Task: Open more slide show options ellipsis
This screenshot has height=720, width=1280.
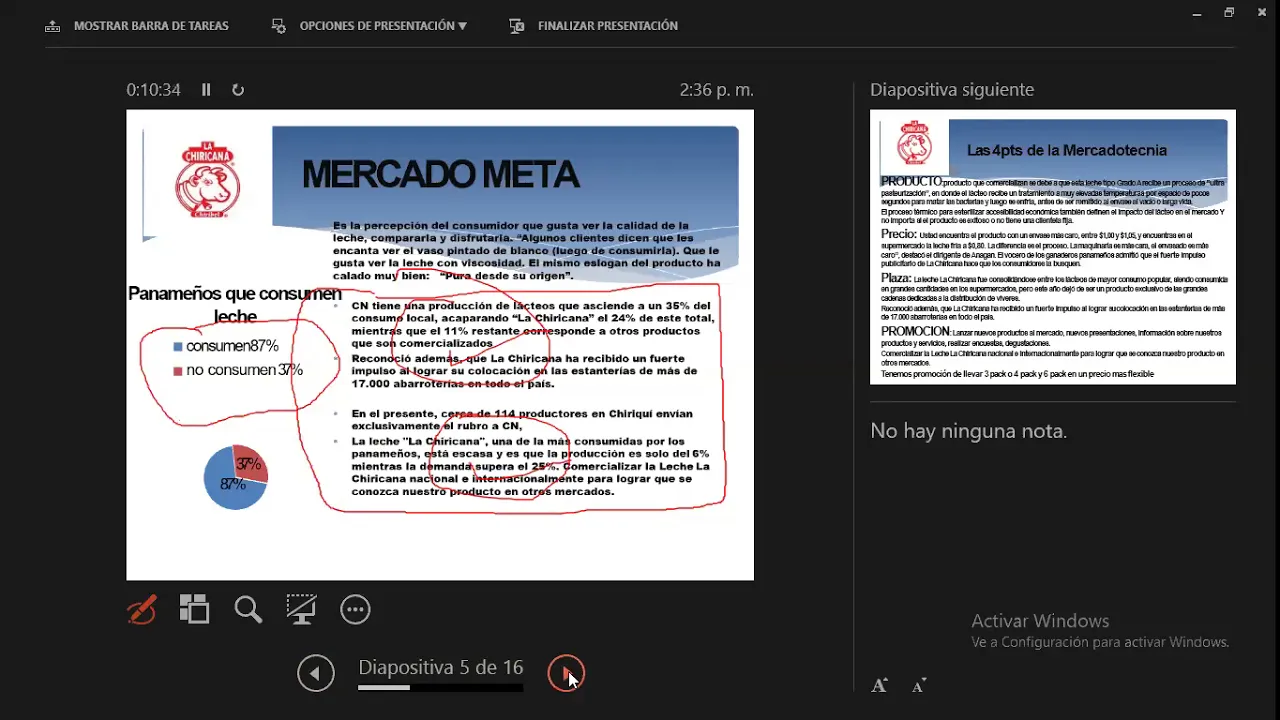Action: [x=355, y=609]
